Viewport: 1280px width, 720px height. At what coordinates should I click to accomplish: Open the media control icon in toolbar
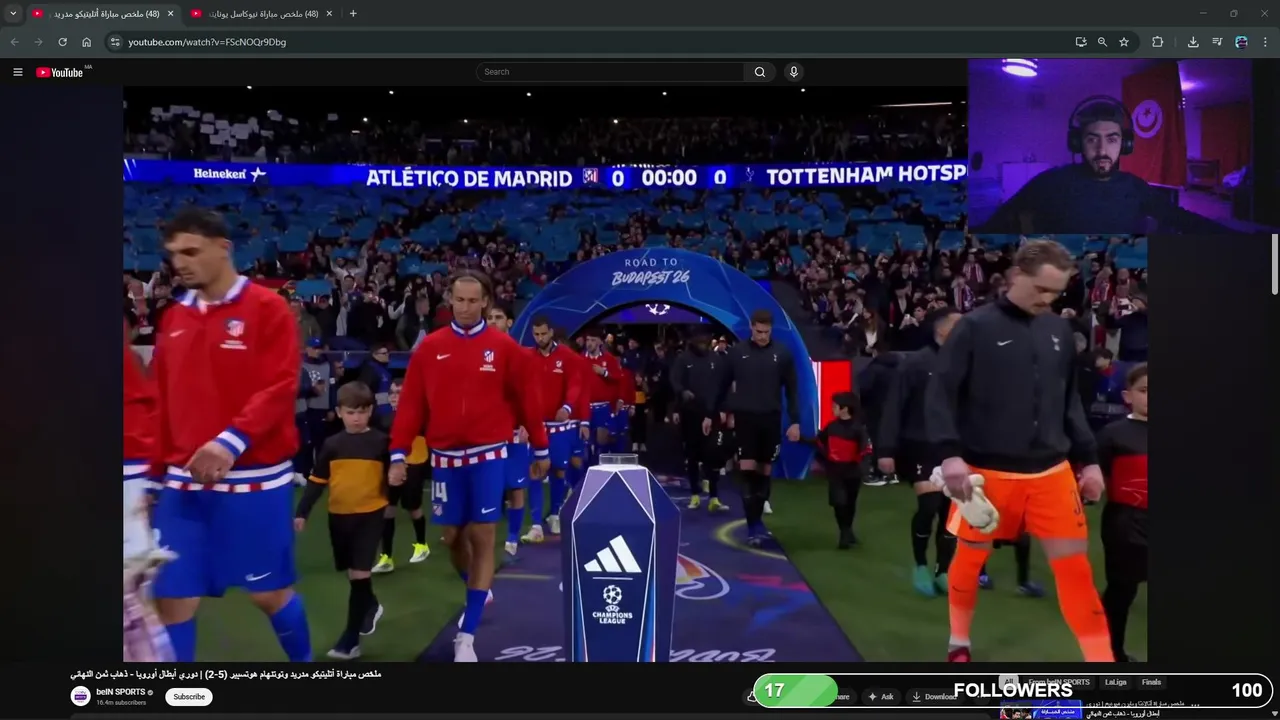1217,42
